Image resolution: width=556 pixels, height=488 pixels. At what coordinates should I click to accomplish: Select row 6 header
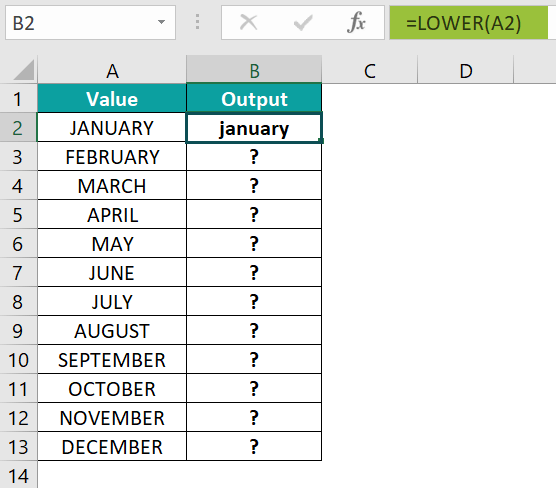tap(18, 244)
